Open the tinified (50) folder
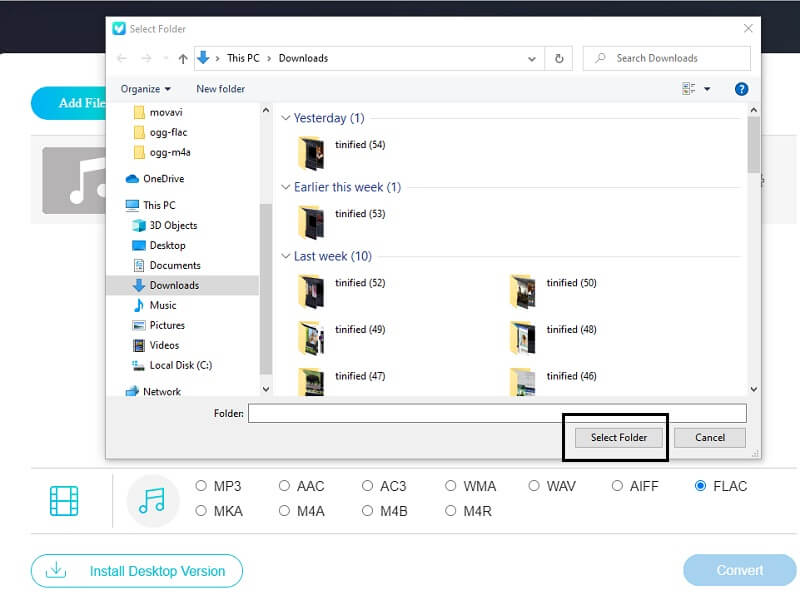The height and width of the screenshot is (610, 800). [523, 289]
